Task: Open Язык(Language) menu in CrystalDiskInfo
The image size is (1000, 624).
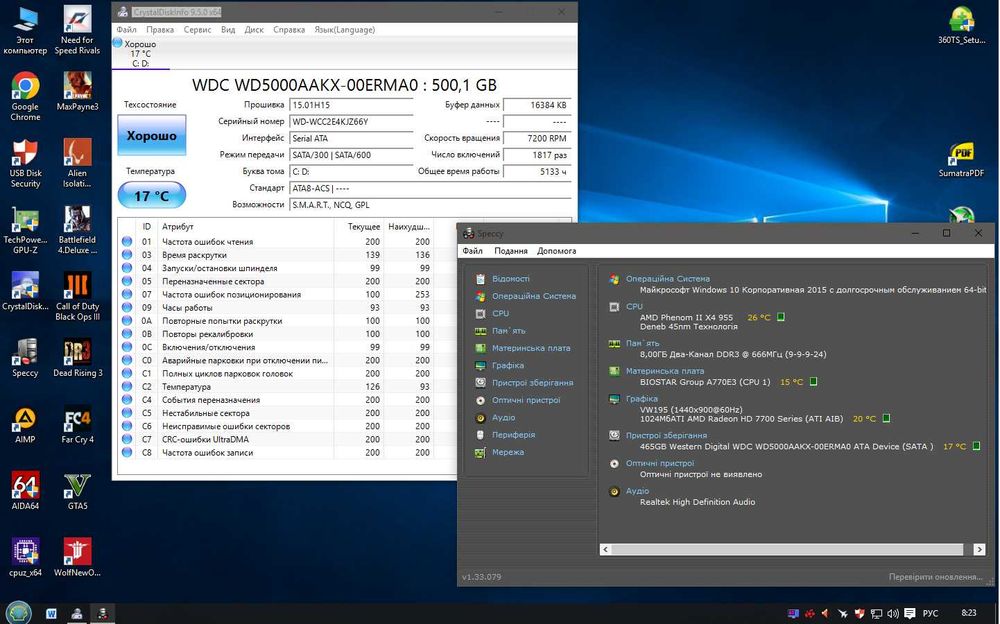Action: pyautogui.click(x=344, y=29)
